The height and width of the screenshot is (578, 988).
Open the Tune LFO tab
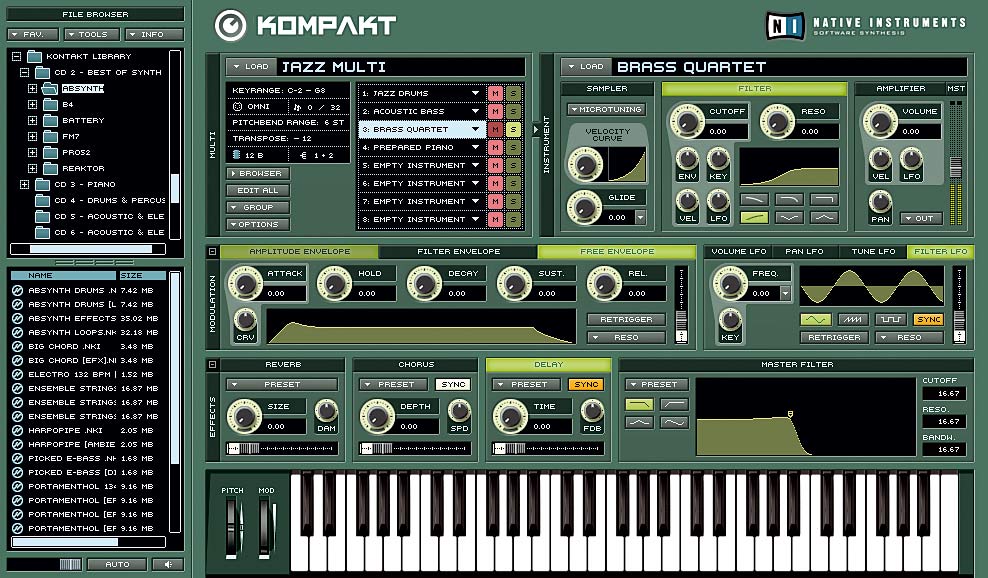click(873, 251)
